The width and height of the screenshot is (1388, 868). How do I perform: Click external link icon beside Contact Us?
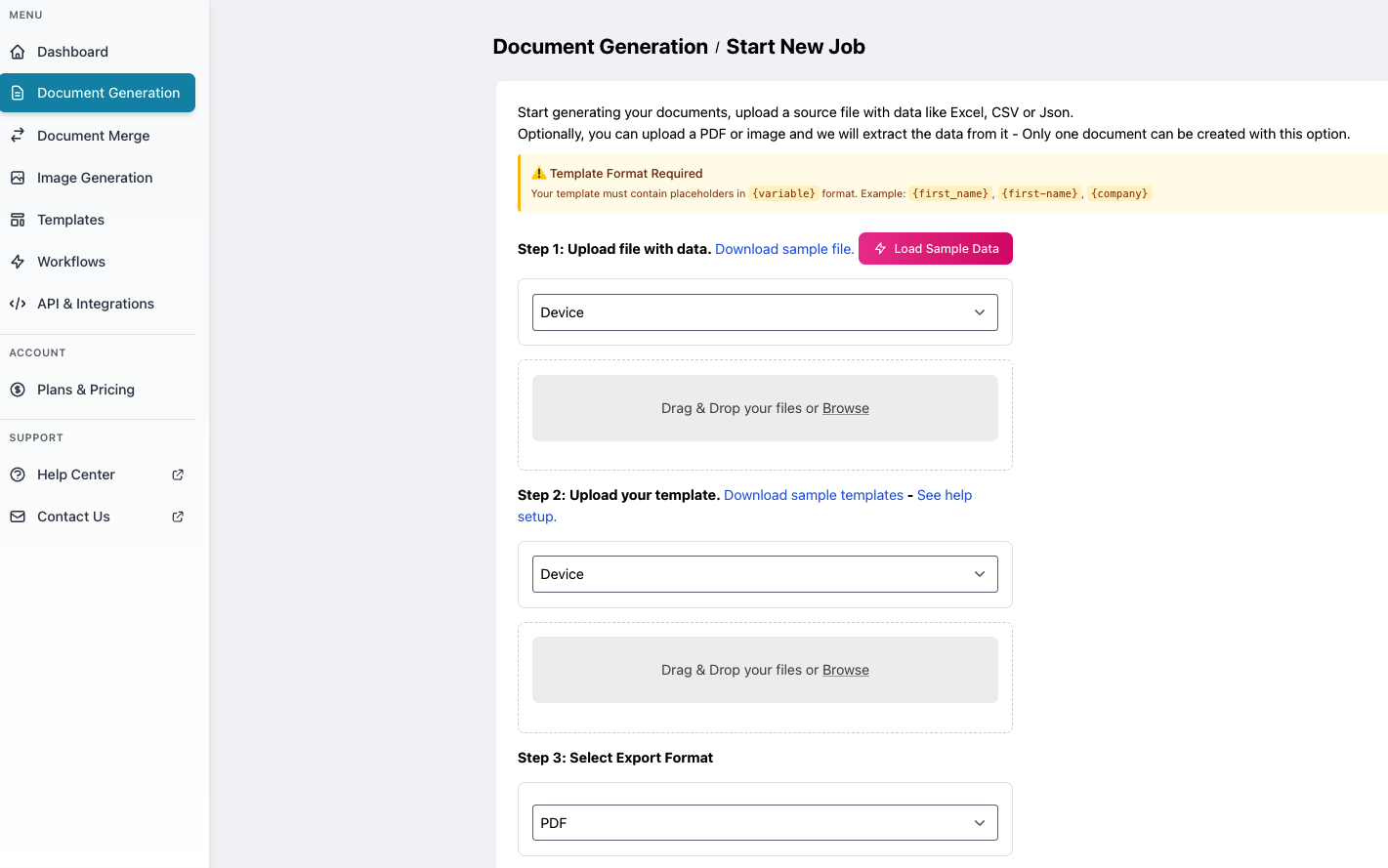pos(178,517)
